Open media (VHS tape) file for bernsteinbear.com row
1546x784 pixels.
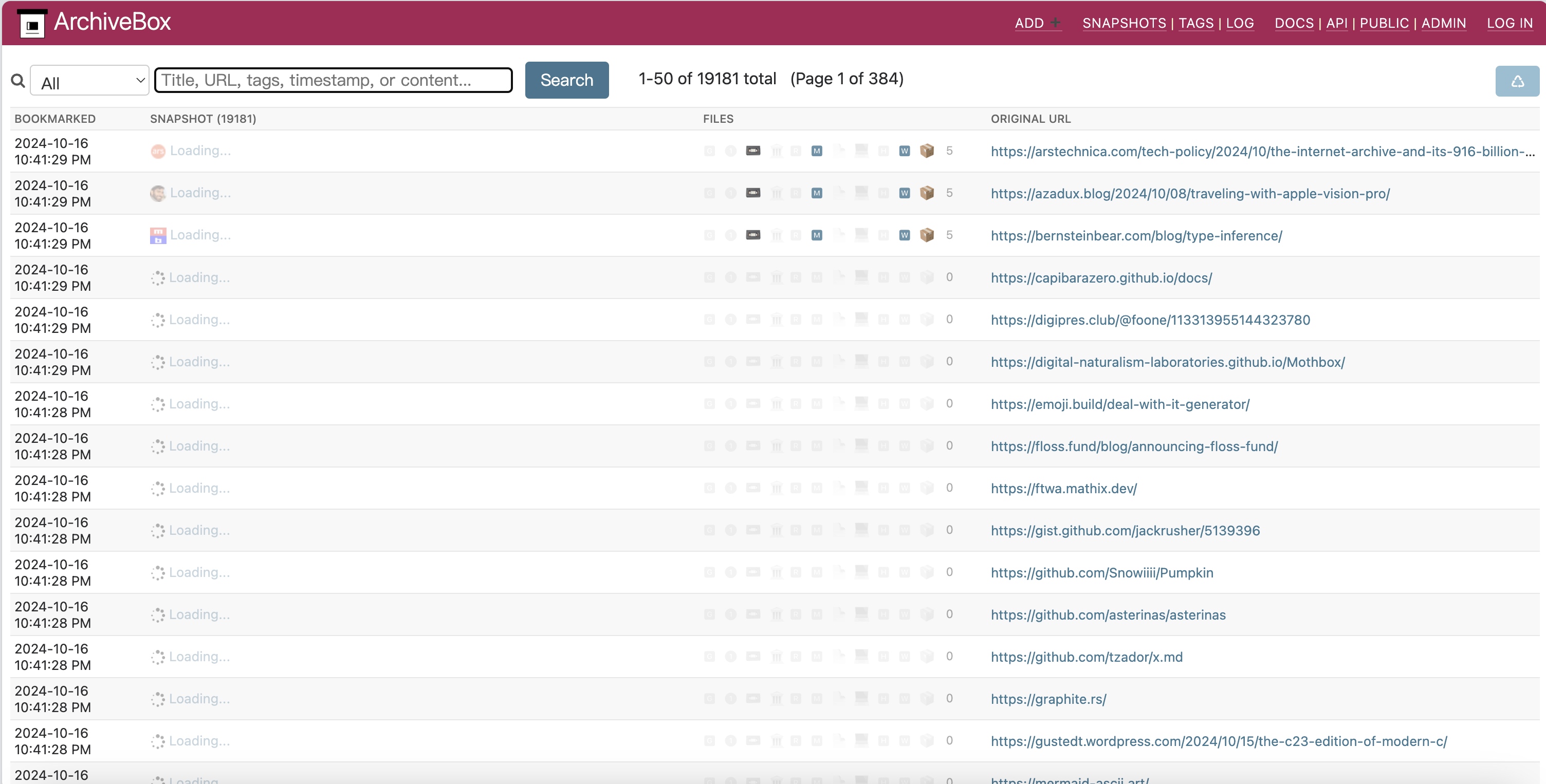[752, 235]
